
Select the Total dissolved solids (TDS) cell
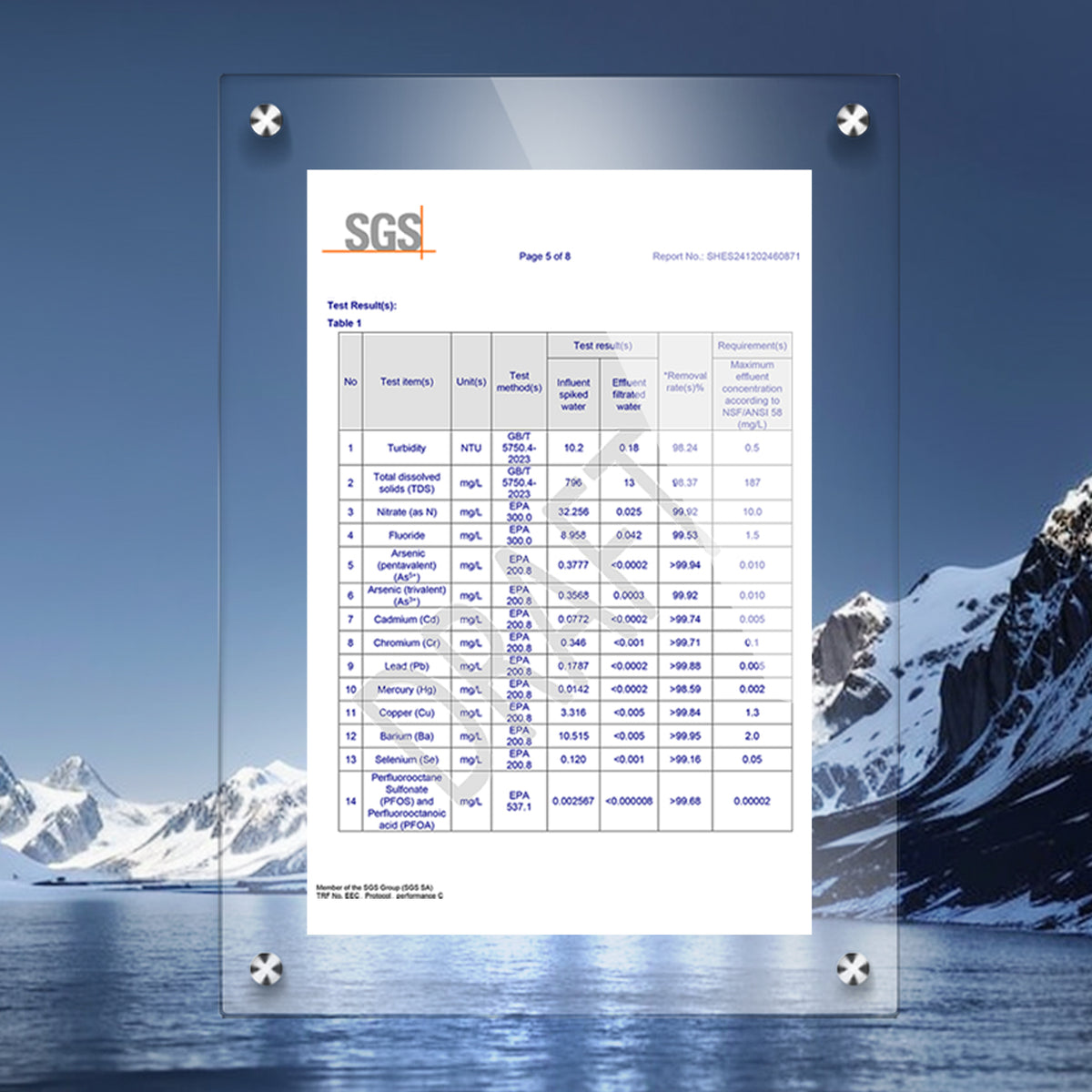pos(407,483)
